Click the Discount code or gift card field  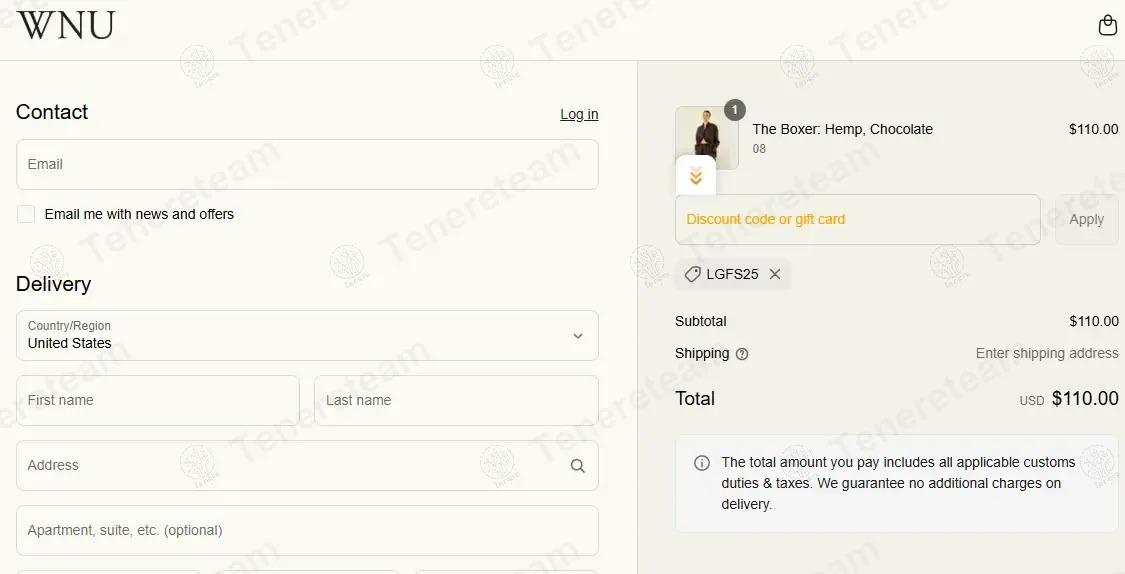(857, 219)
